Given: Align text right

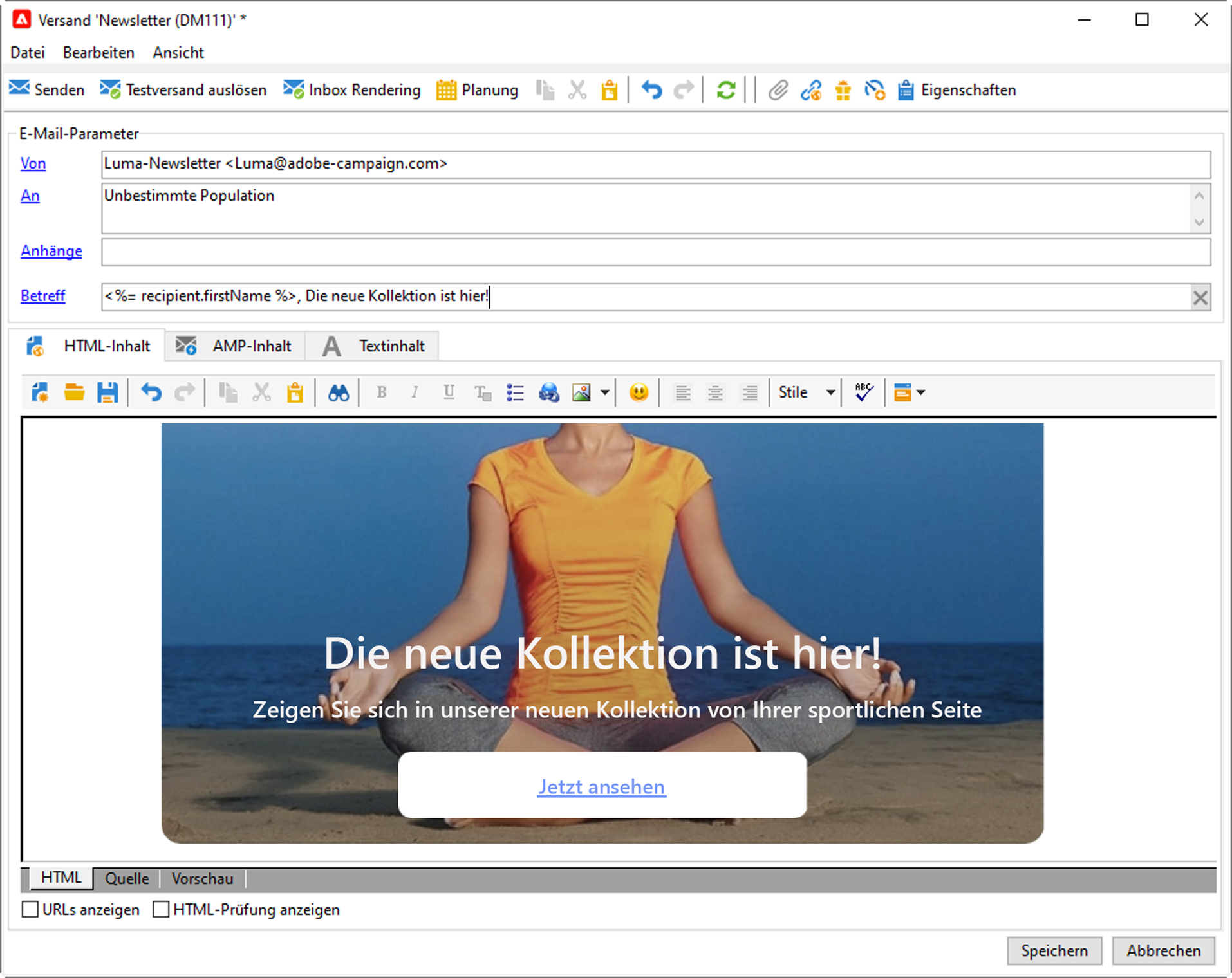Looking at the screenshot, I should click(749, 392).
